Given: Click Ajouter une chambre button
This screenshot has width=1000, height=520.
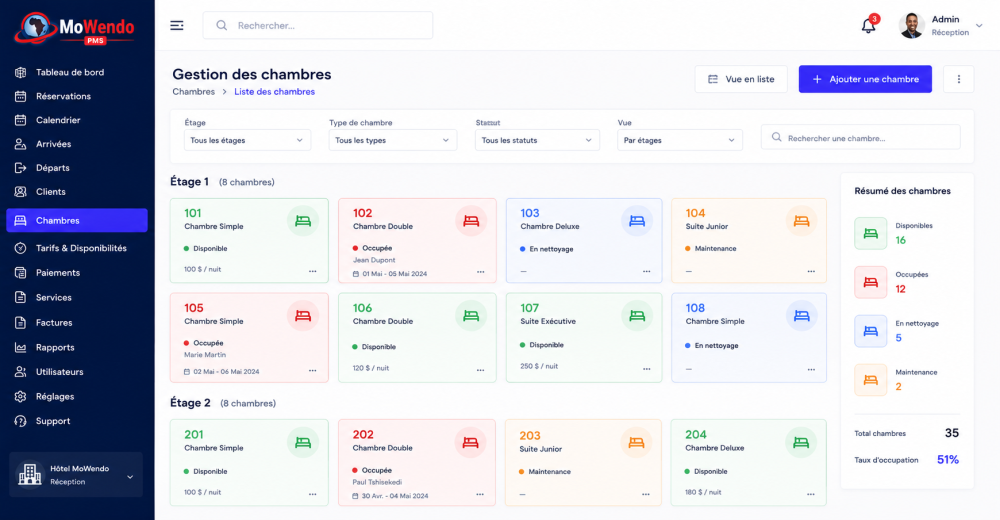Looking at the screenshot, I should coord(865,79).
